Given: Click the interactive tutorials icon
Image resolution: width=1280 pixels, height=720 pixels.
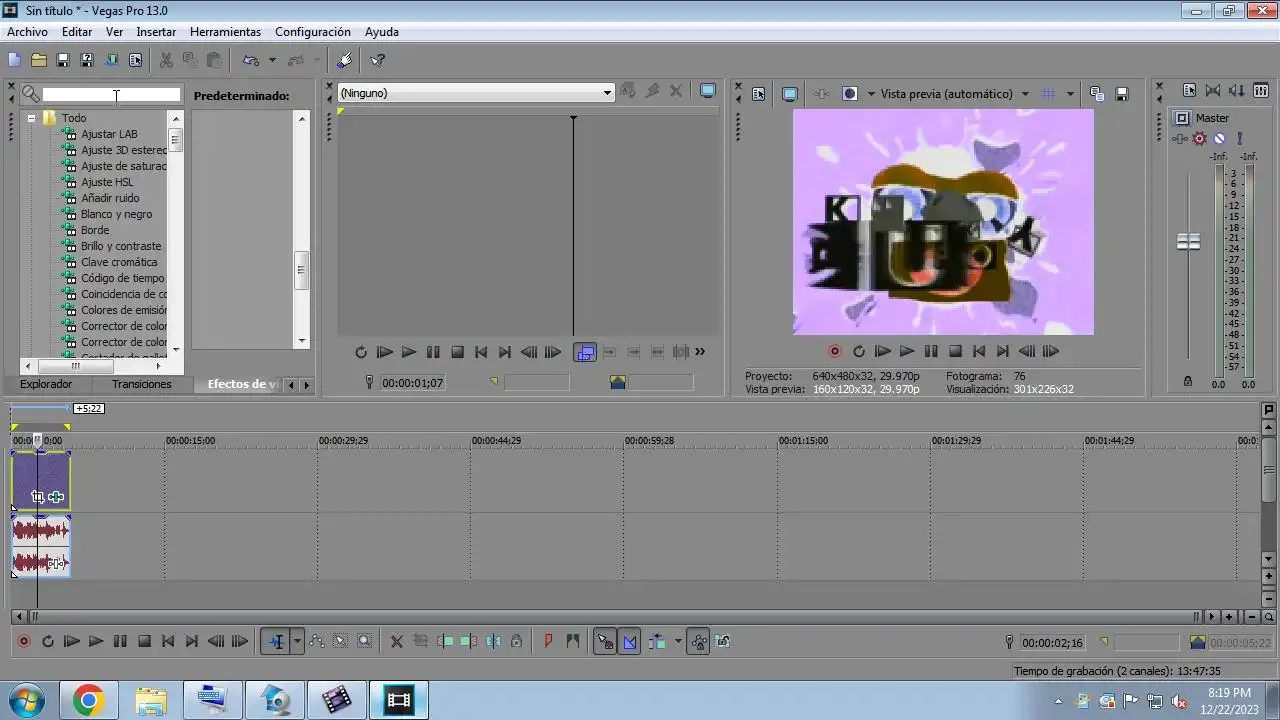Looking at the screenshot, I should (x=345, y=60).
